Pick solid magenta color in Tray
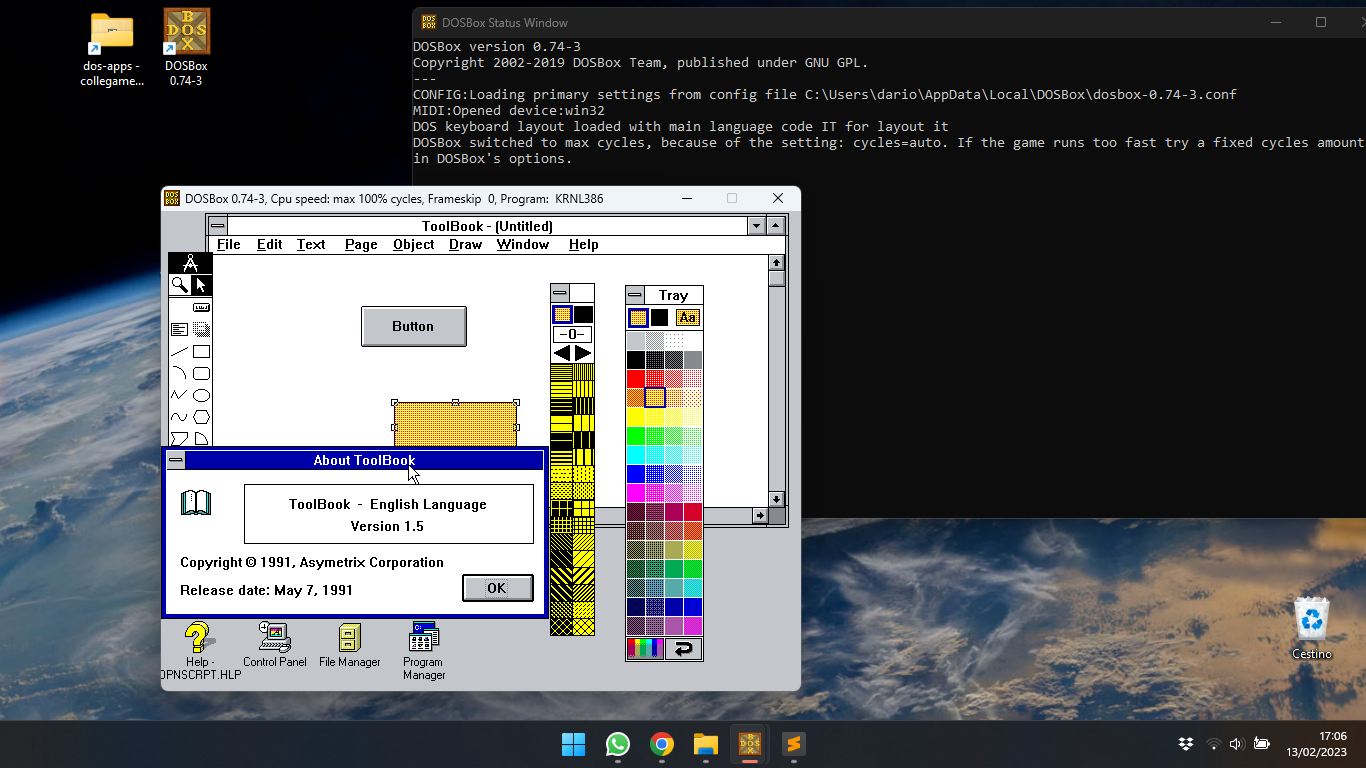The height and width of the screenshot is (768, 1366). coord(636,492)
